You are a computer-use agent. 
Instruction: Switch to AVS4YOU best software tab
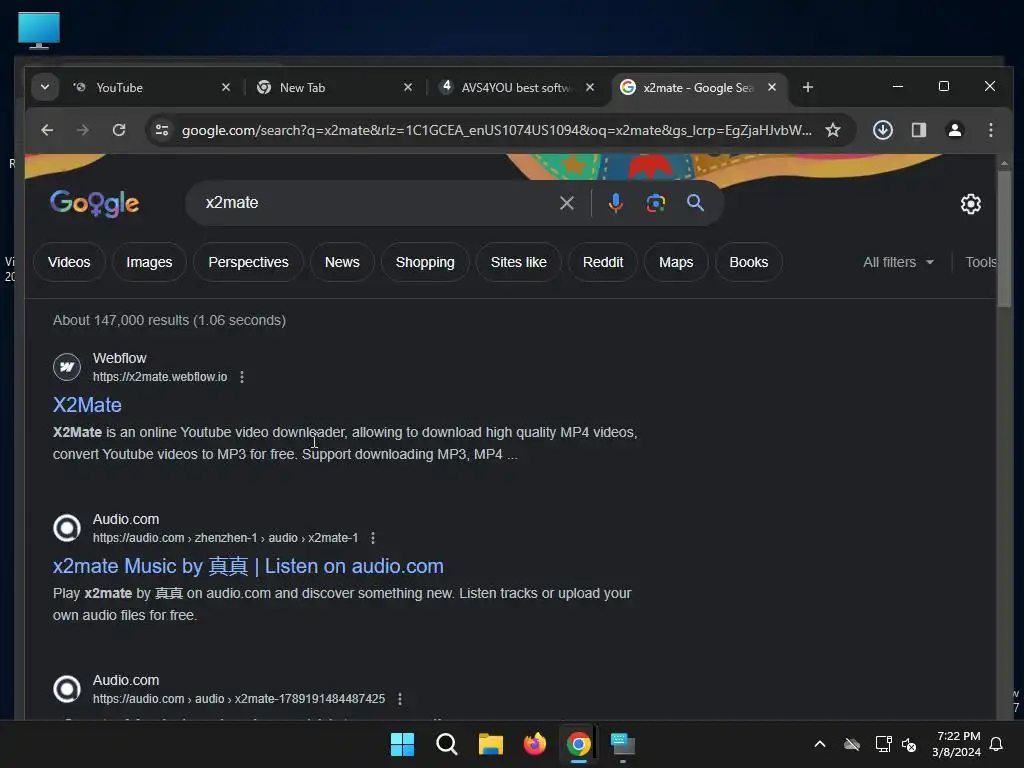coord(516,87)
